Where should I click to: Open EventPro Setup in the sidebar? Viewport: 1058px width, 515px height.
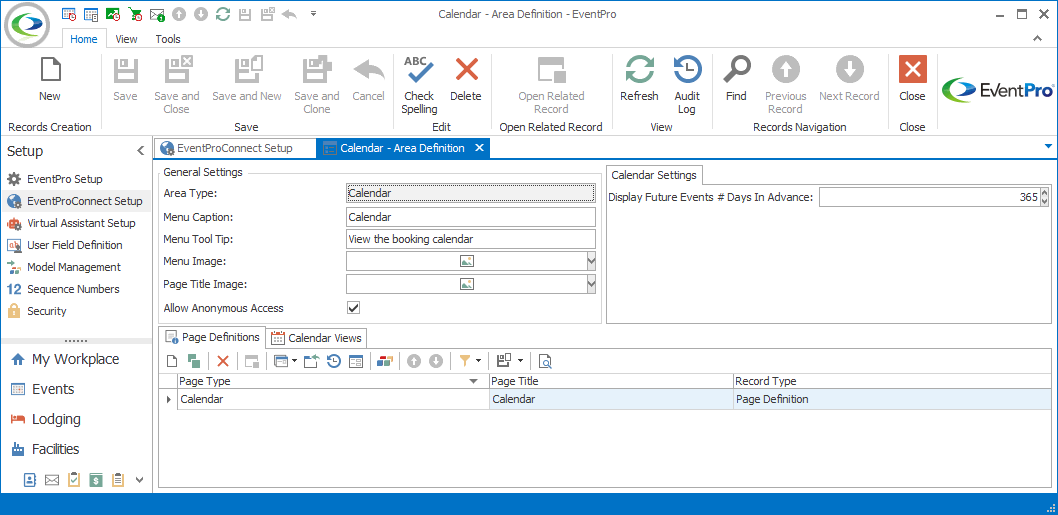coord(65,179)
